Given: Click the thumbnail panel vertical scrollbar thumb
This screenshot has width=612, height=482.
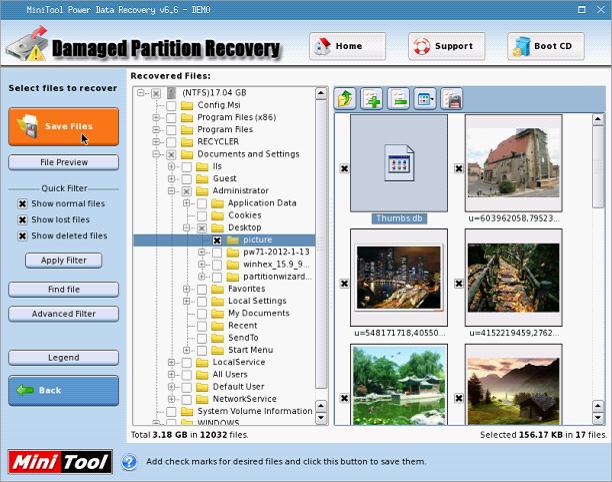Looking at the screenshot, I should click(x=598, y=167).
